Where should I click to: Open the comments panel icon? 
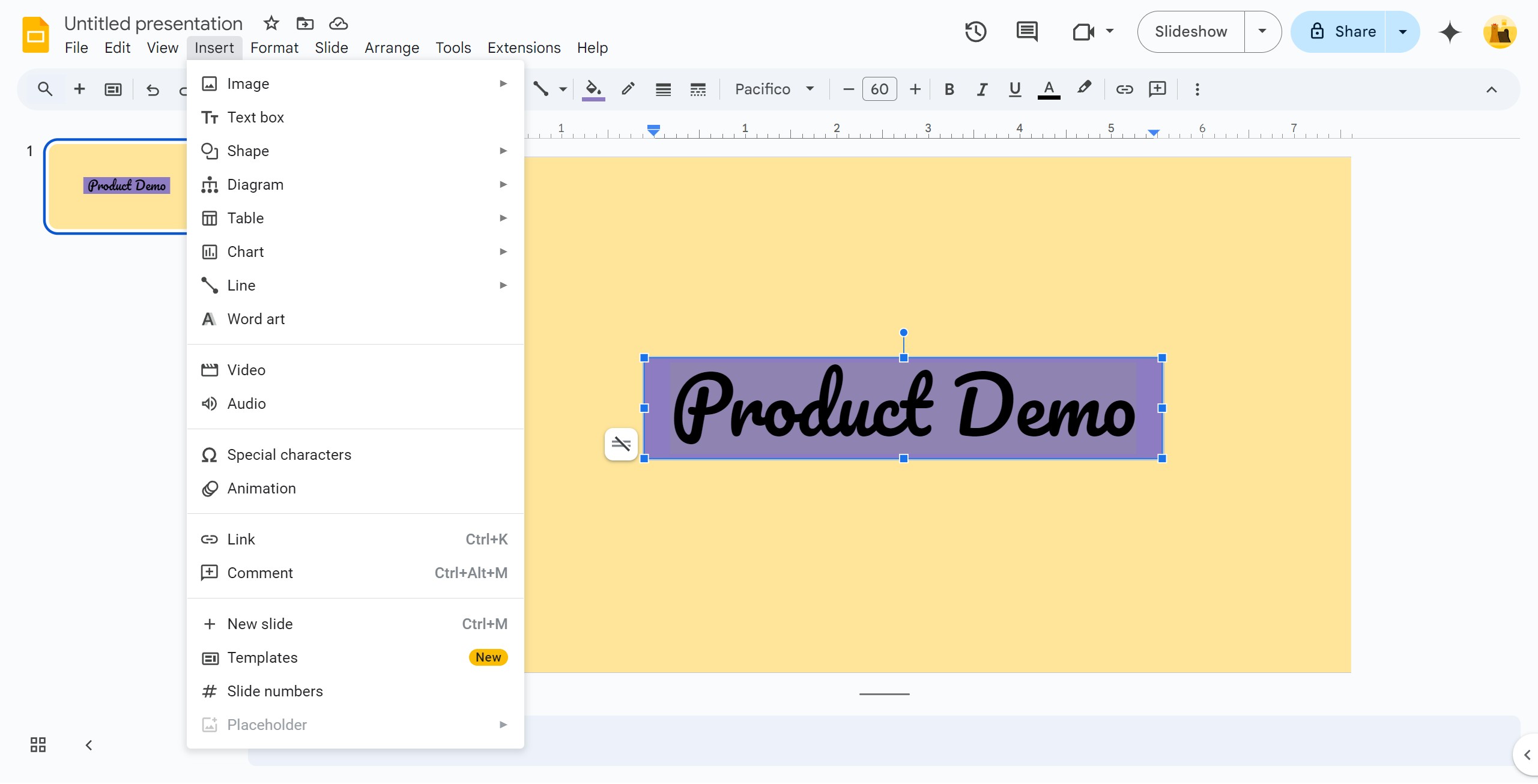click(1027, 31)
